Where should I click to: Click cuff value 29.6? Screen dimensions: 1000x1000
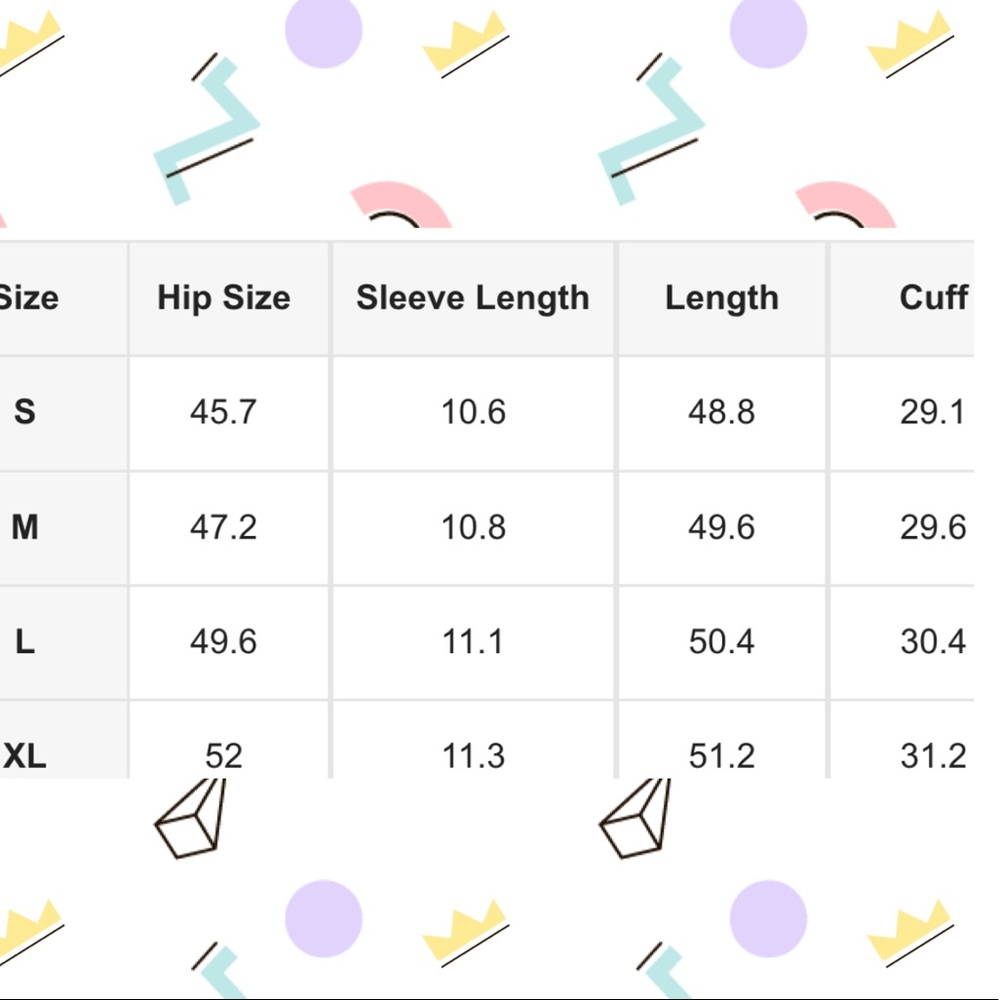[932, 527]
